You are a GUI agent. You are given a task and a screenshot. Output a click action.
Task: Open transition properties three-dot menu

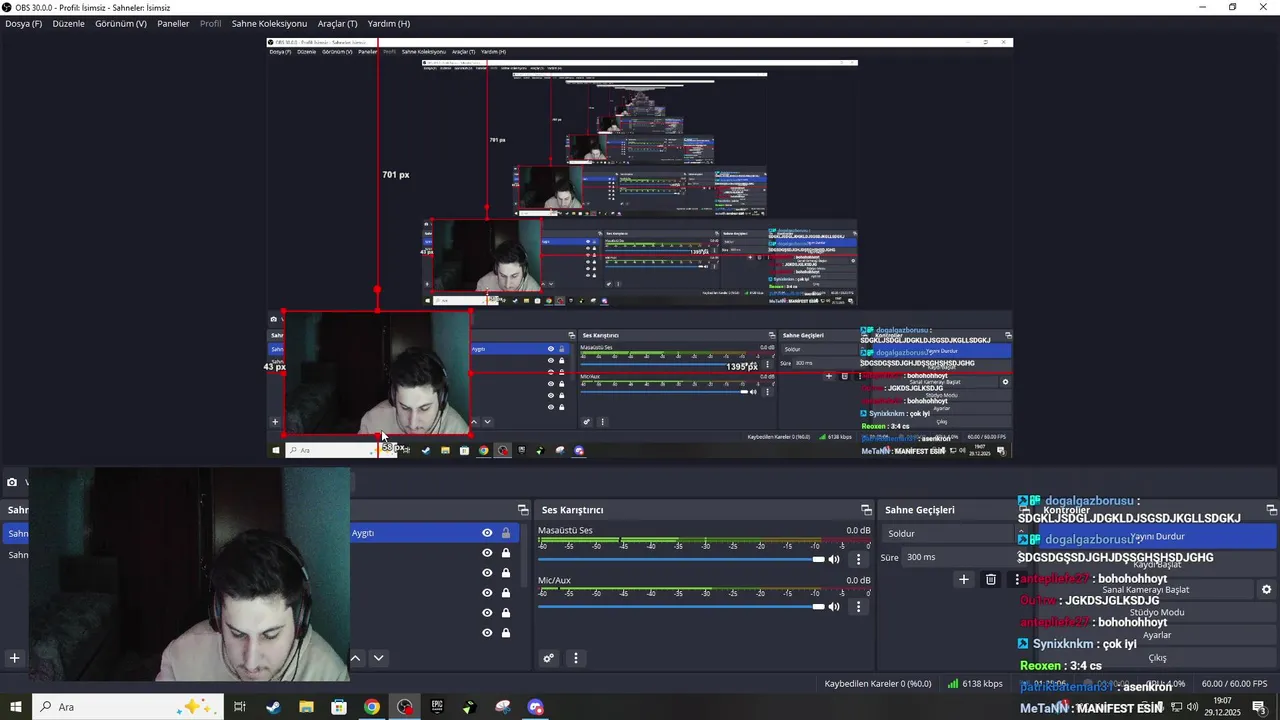tap(1017, 579)
